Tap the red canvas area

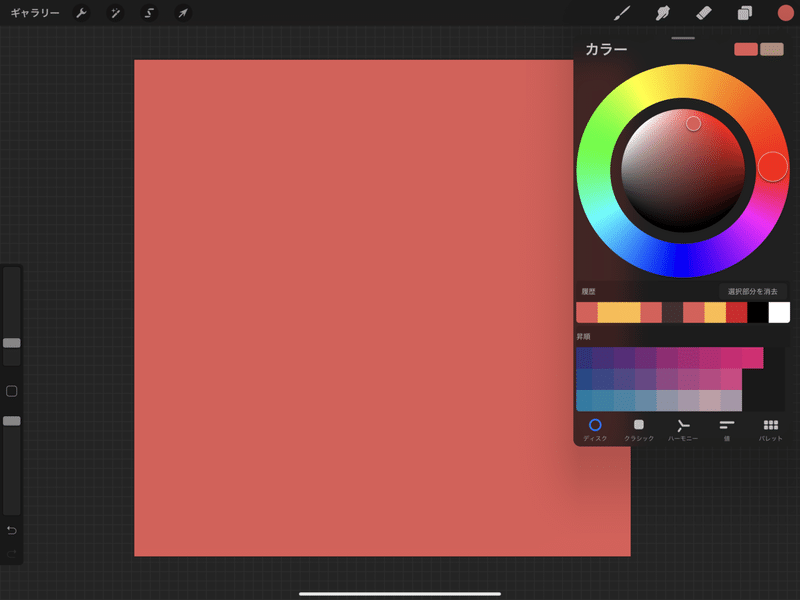(x=354, y=308)
